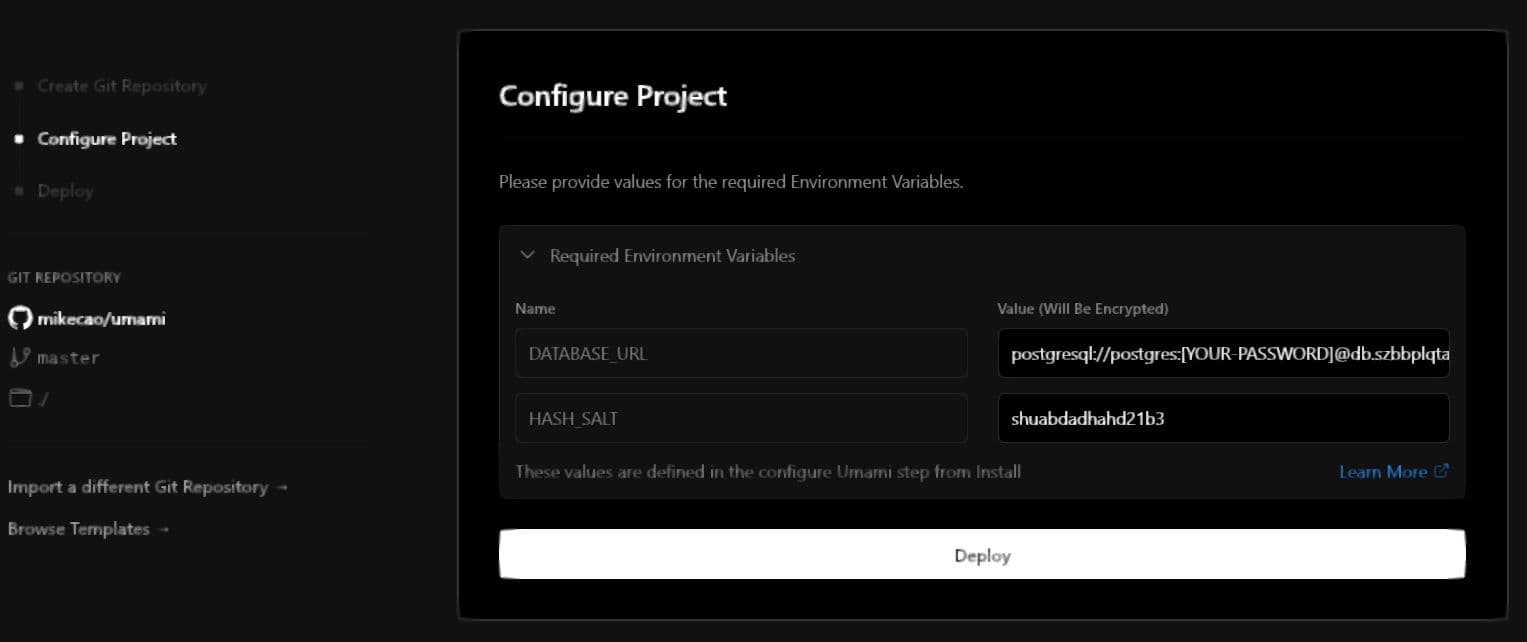This screenshot has height=642, width=1527.
Task: Open Import a different Git Repository
Action: tap(137, 487)
